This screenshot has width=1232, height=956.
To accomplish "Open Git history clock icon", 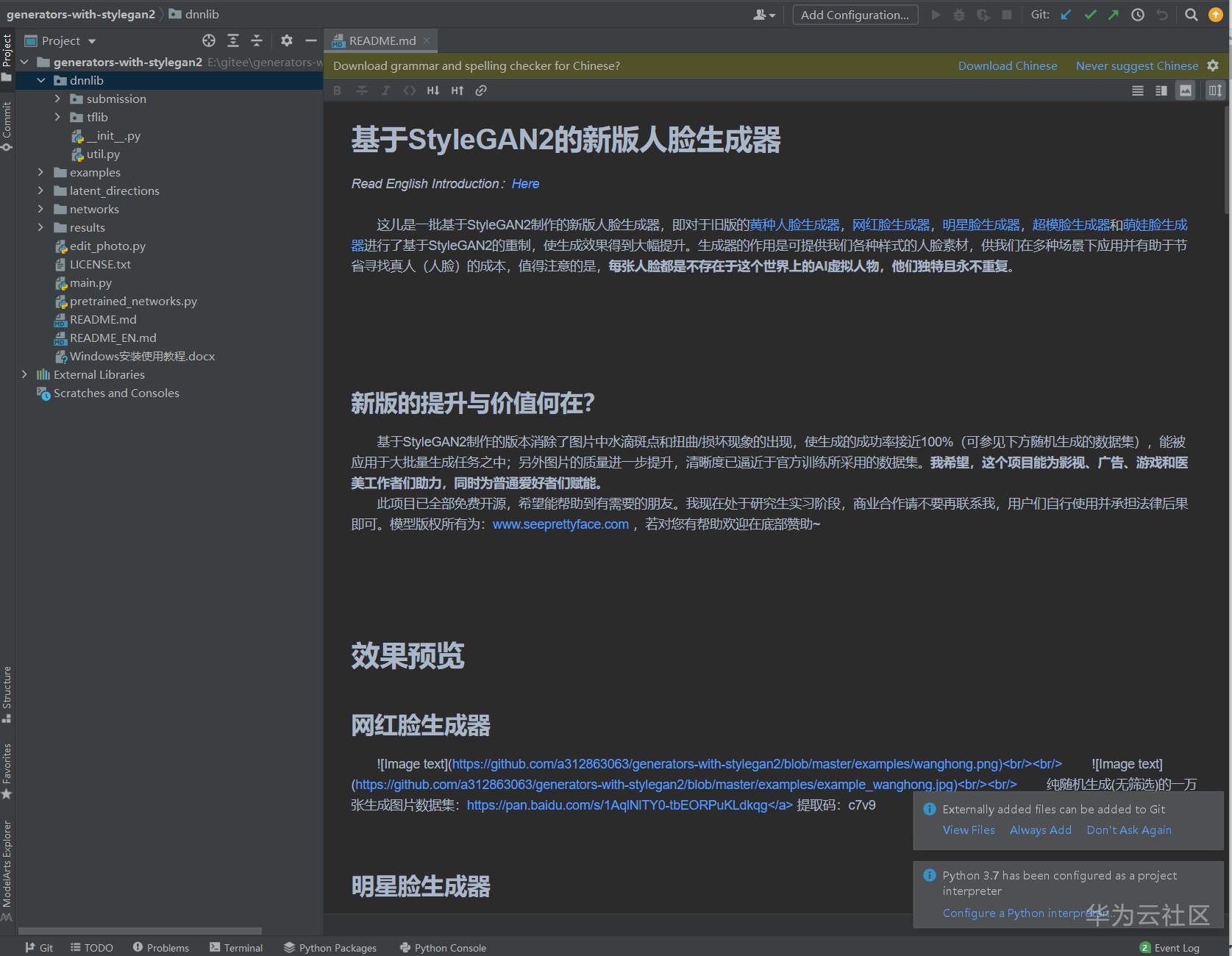I will [1138, 15].
